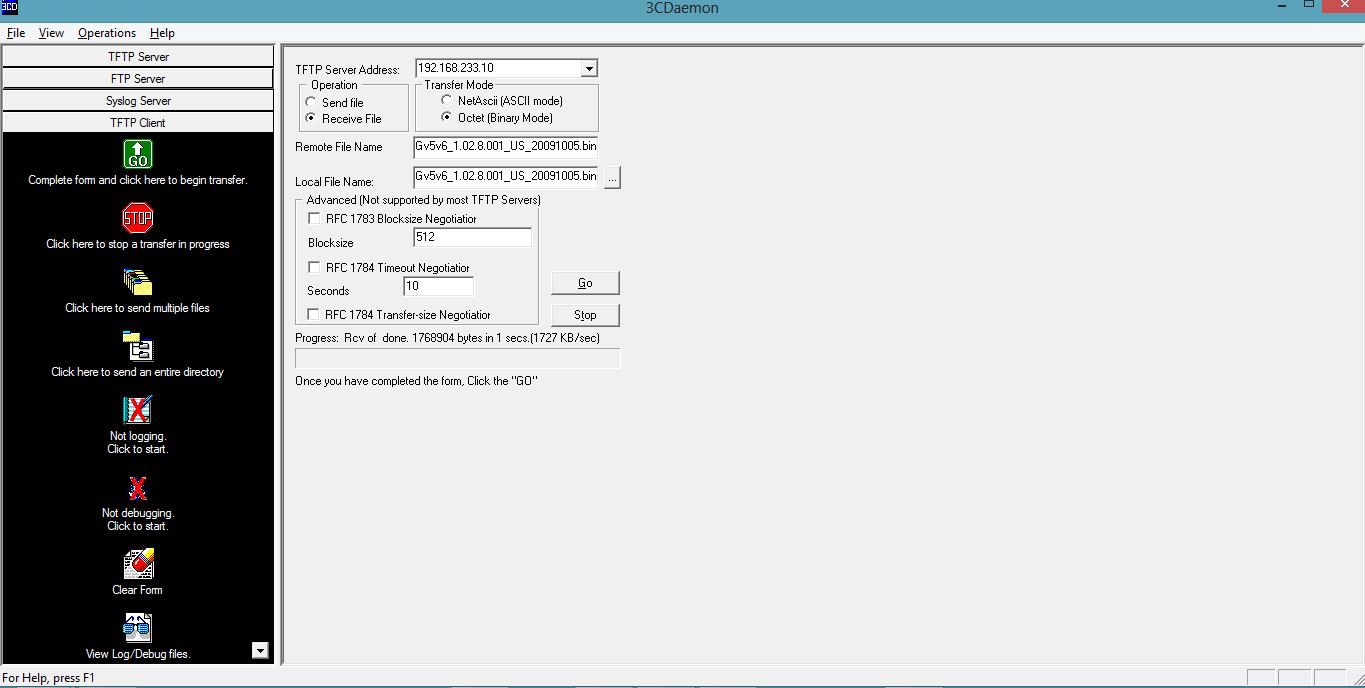Screen dimensions: 1365x688
Task: Click the green GO begin transfer icon
Action: (x=138, y=155)
